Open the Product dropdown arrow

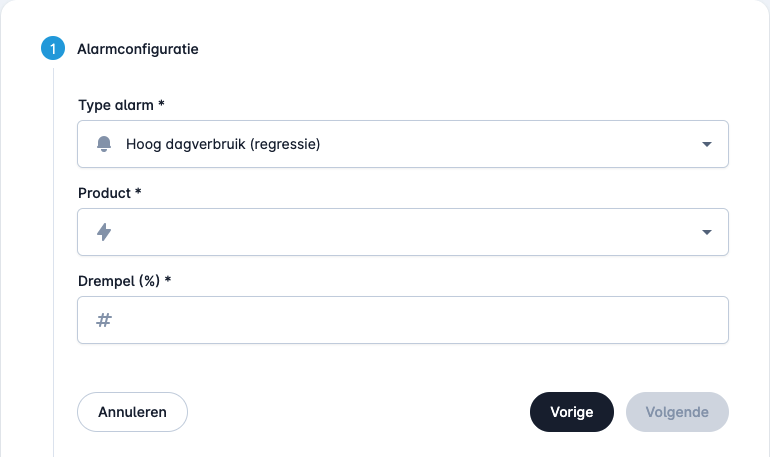[x=707, y=232]
